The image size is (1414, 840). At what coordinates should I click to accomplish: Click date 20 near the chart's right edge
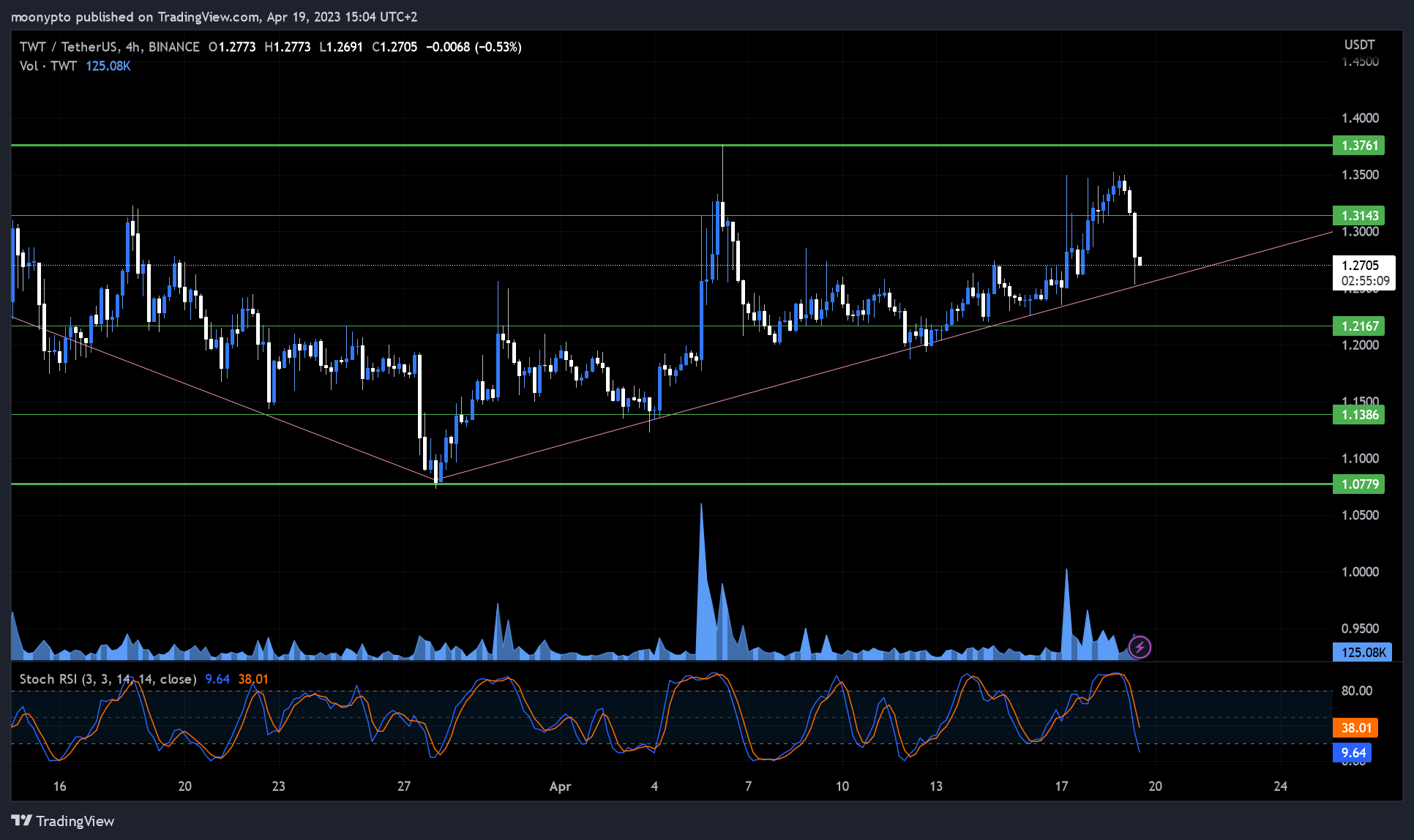pos(1155,787)
